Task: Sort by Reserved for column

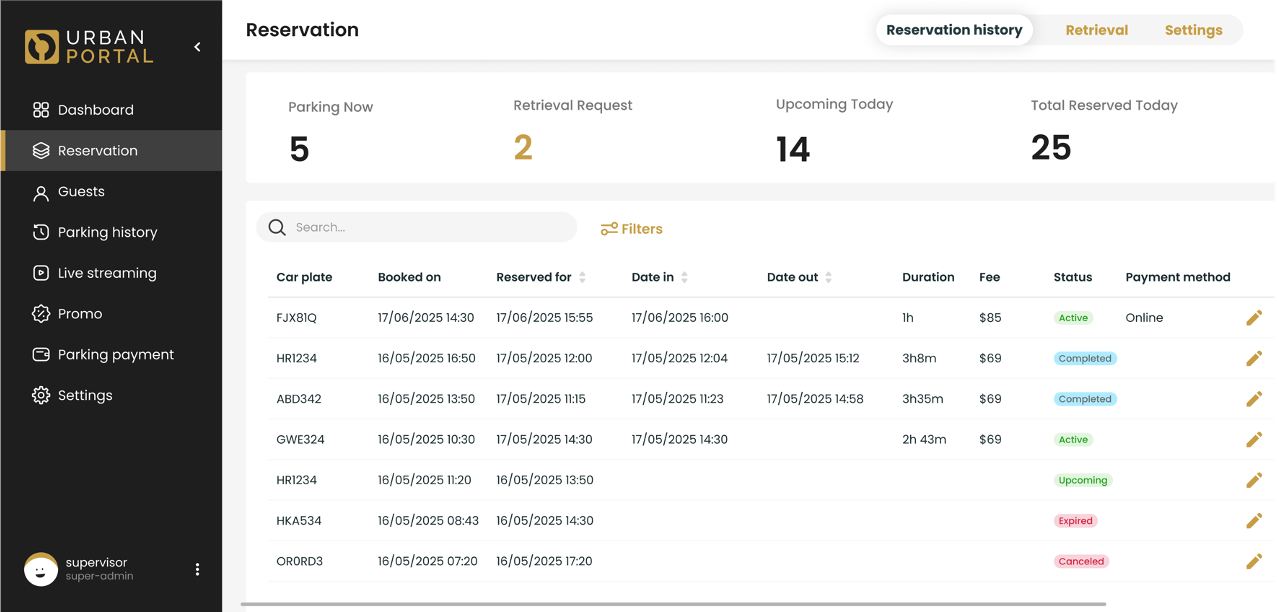Action: 582,278
